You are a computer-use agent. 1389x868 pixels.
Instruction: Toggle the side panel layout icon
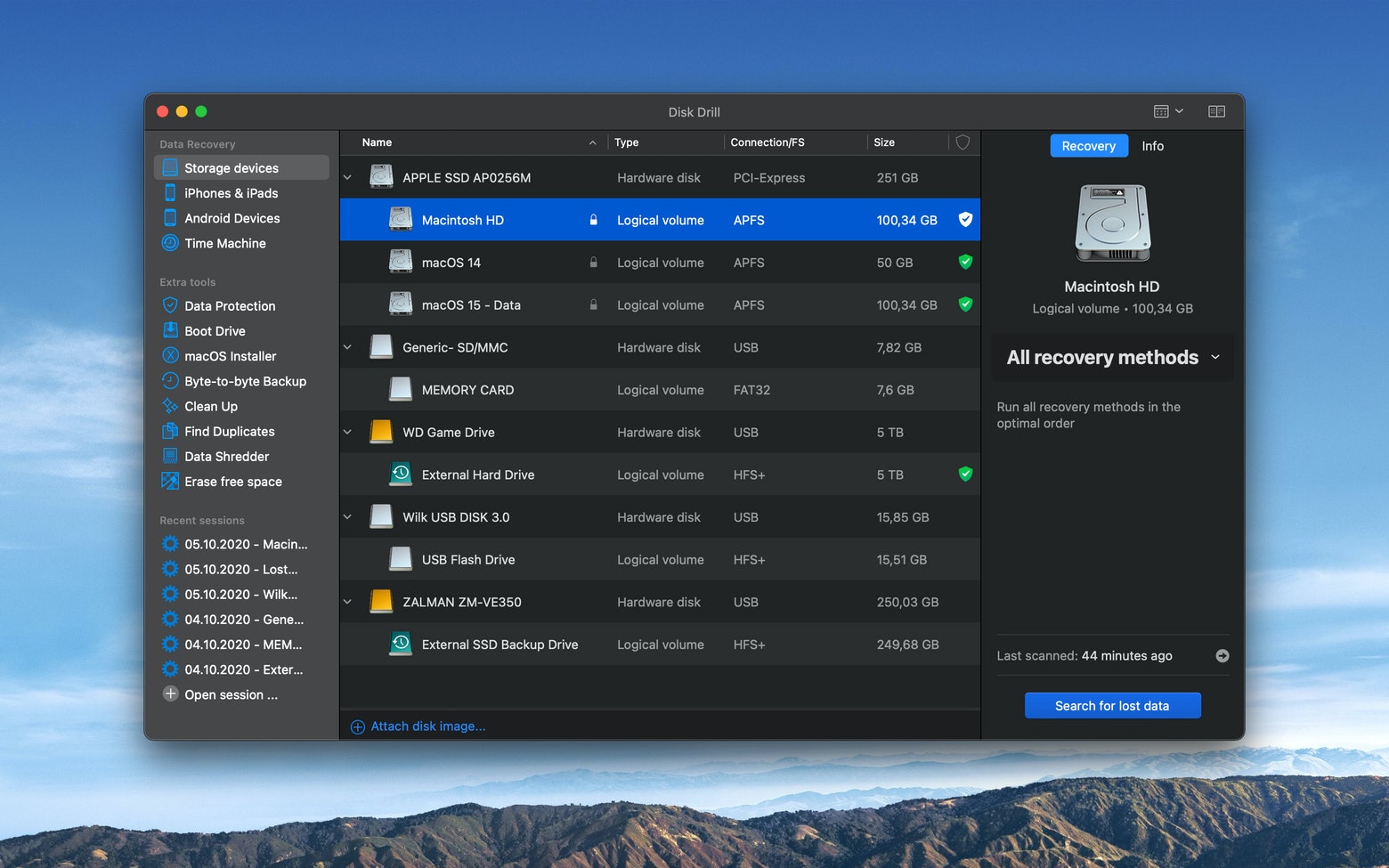click(1216, 111)
